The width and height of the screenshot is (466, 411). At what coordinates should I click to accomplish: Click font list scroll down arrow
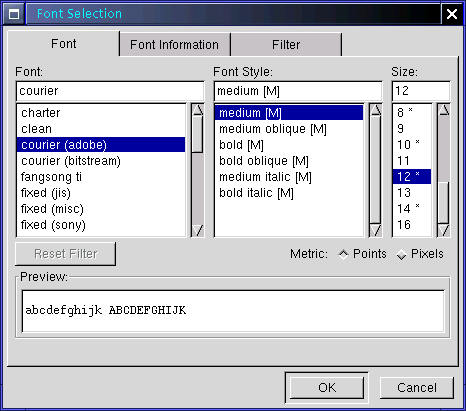[x=198, y=231]
